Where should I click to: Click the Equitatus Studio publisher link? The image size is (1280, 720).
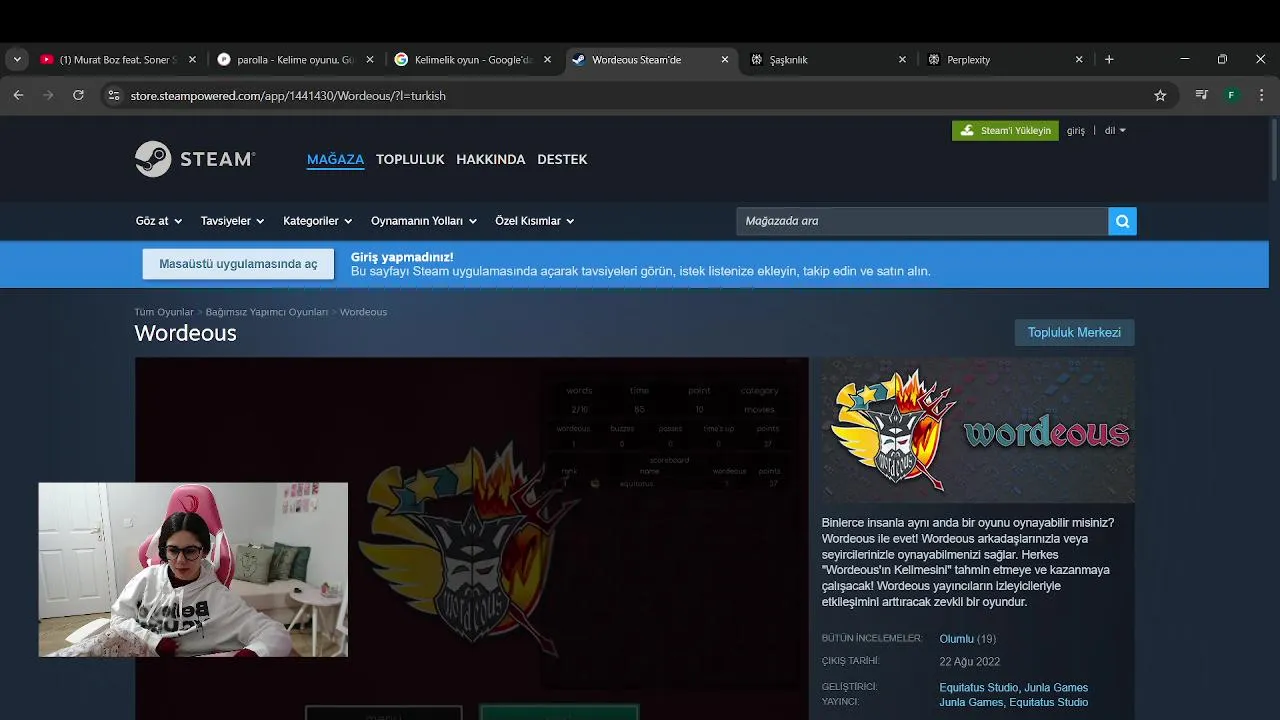tap(1049, 702)
